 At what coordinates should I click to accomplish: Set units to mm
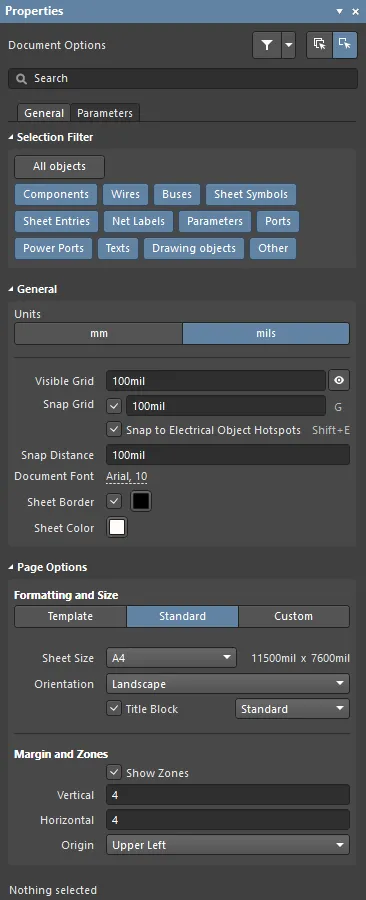coord(99,333)
